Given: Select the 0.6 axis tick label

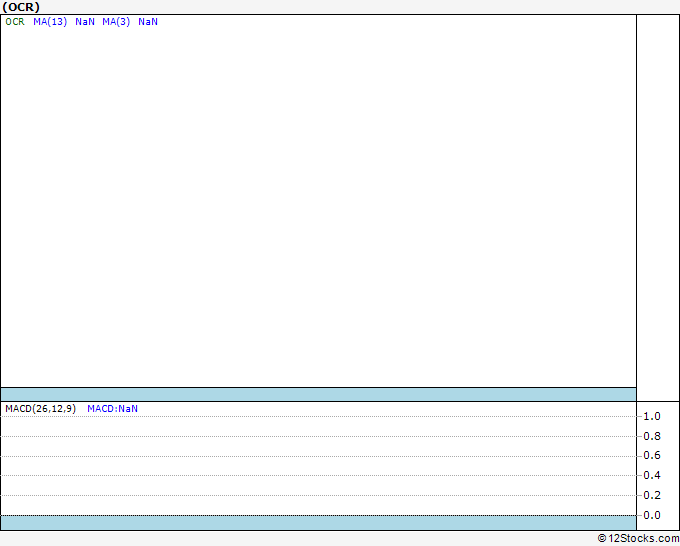Looking at the screenshot, I should point(652,456).
